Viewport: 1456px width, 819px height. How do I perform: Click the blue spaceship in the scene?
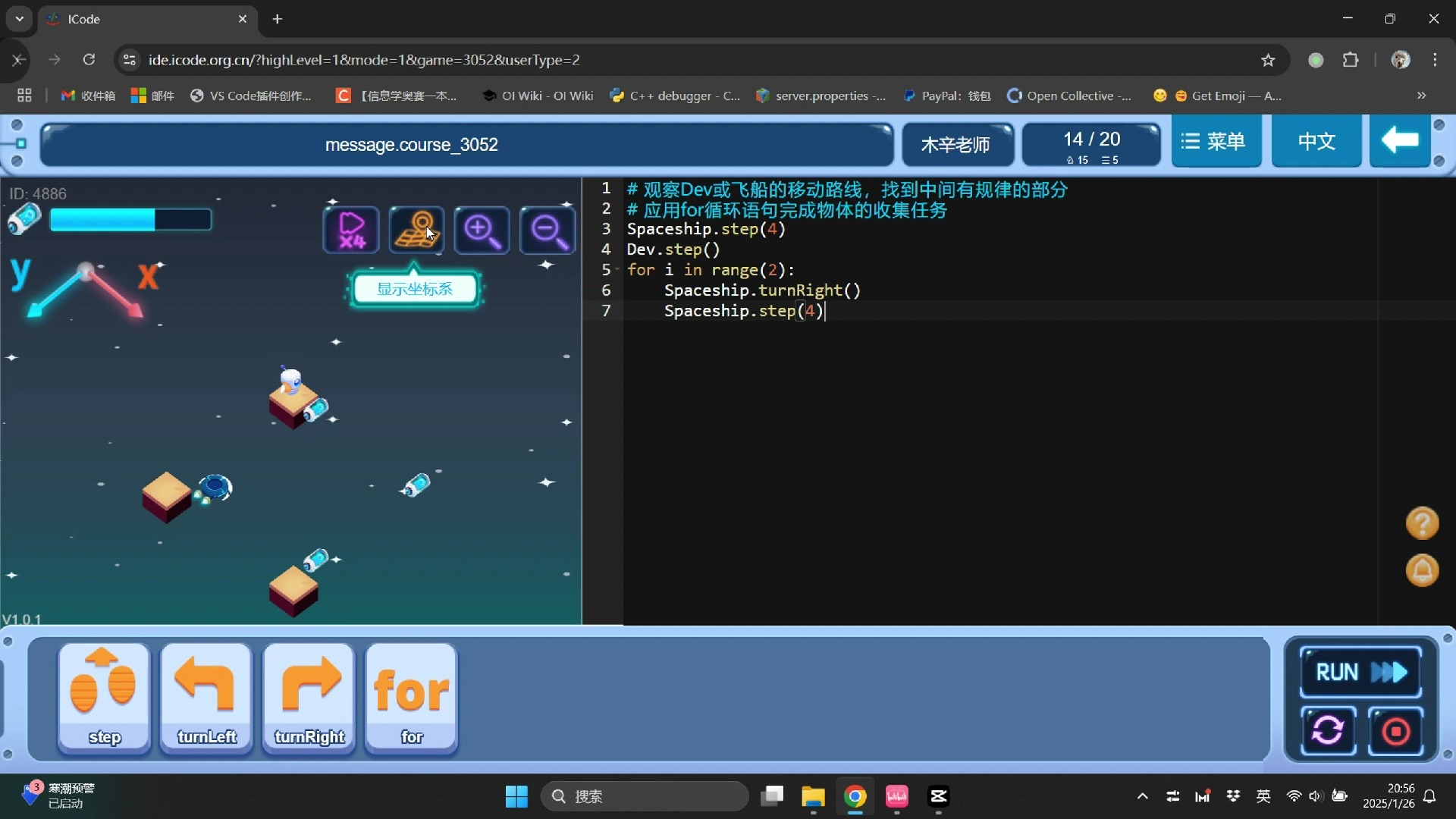point(215,488)
